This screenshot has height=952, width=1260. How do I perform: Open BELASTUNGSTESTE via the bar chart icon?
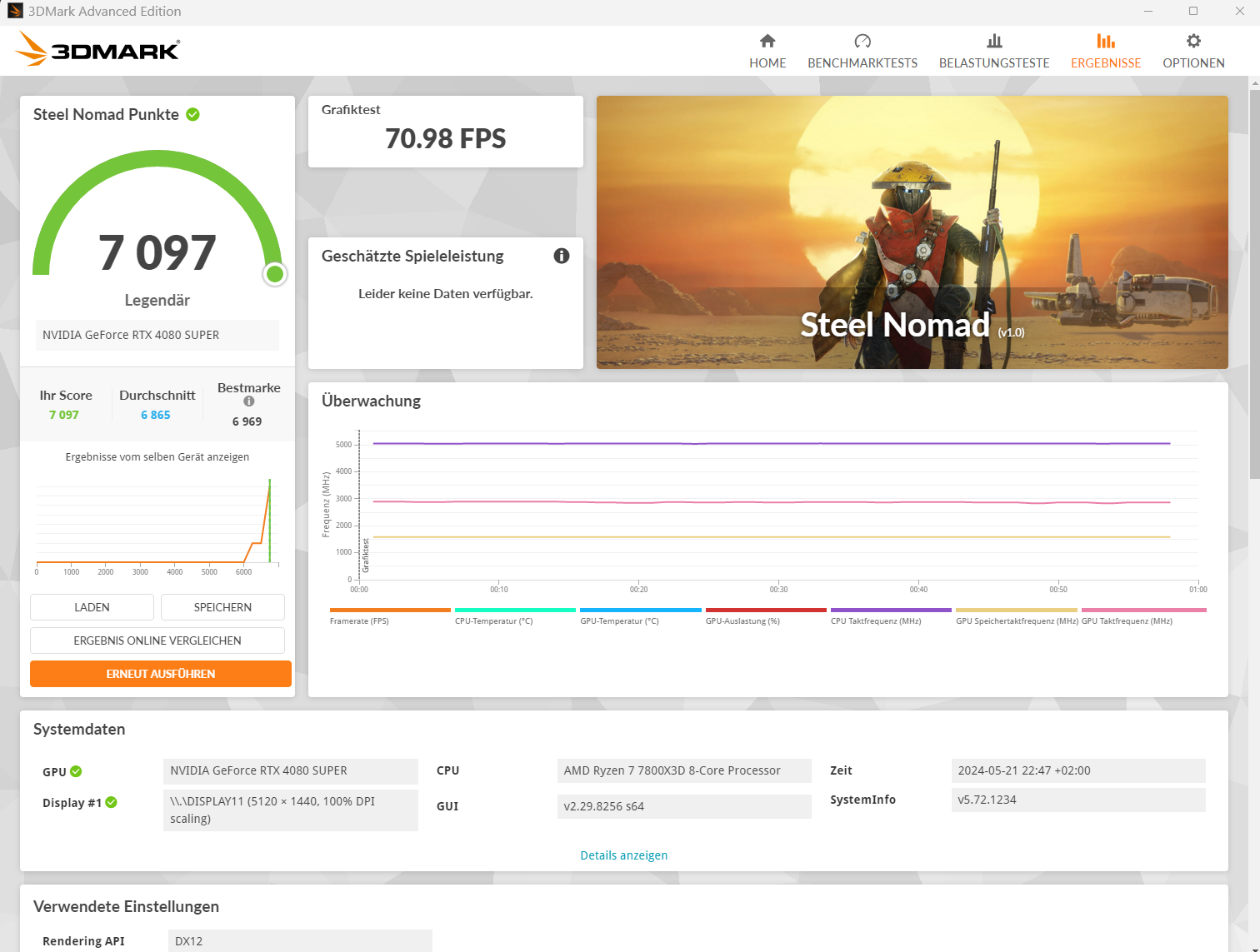993,39
